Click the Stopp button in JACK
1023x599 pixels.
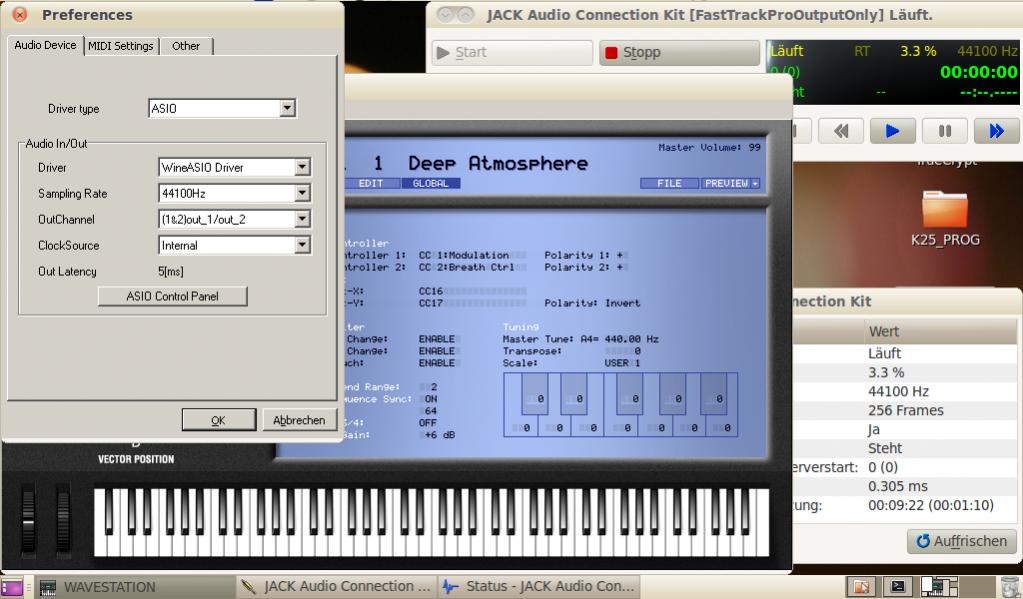pyautogui.click(x=679, y=52)
